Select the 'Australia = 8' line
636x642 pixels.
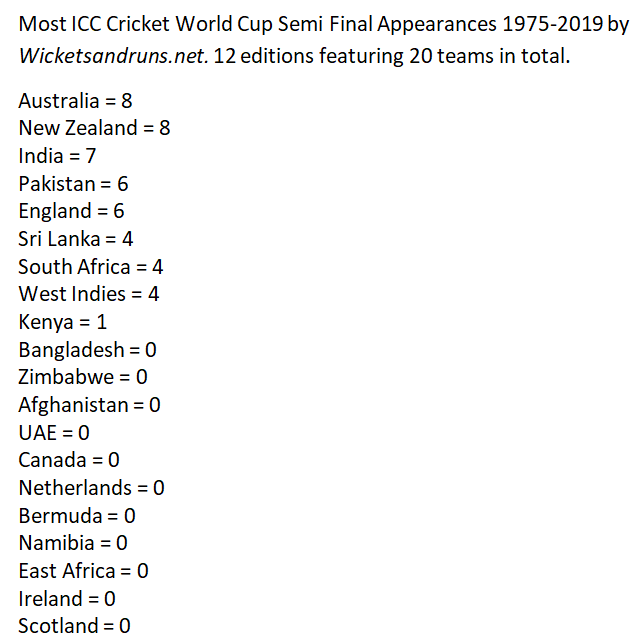75,101
